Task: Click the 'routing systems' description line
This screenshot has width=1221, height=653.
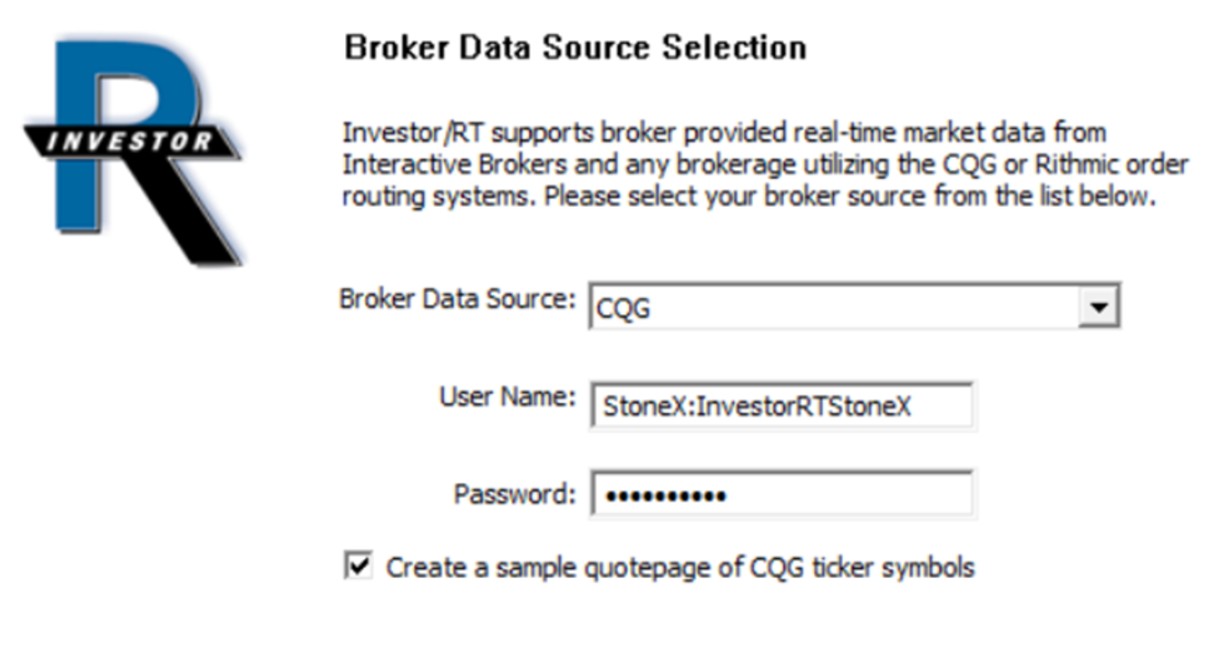Action: [x=748, y=196]
